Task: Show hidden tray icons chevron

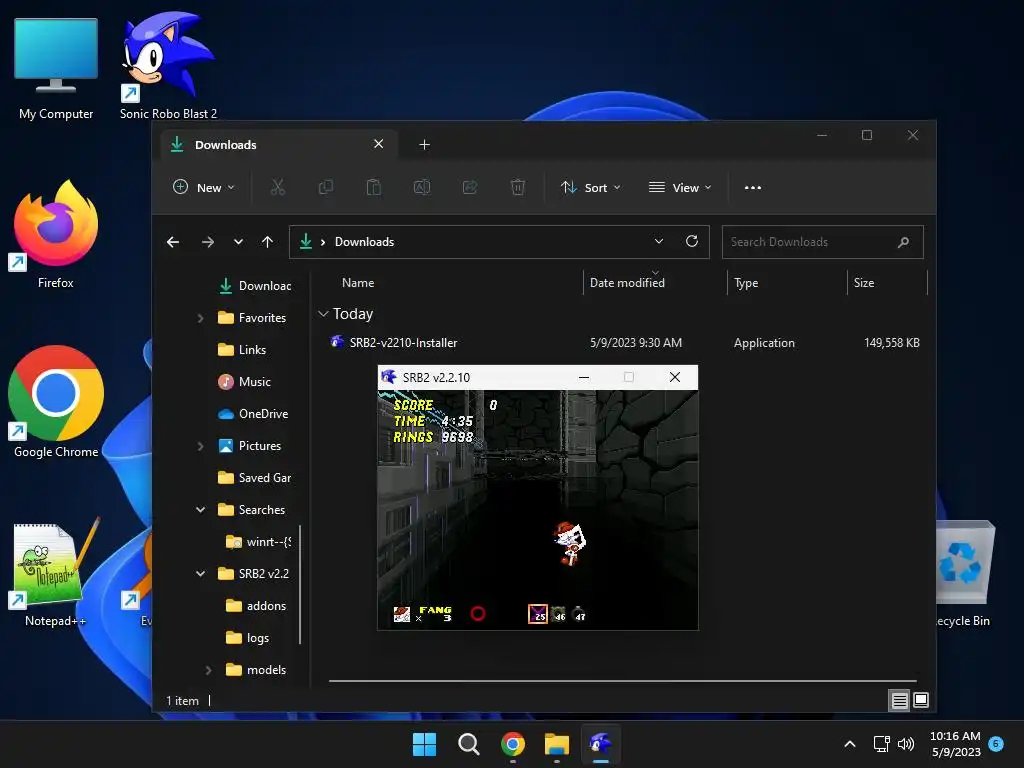Action: 850,744
